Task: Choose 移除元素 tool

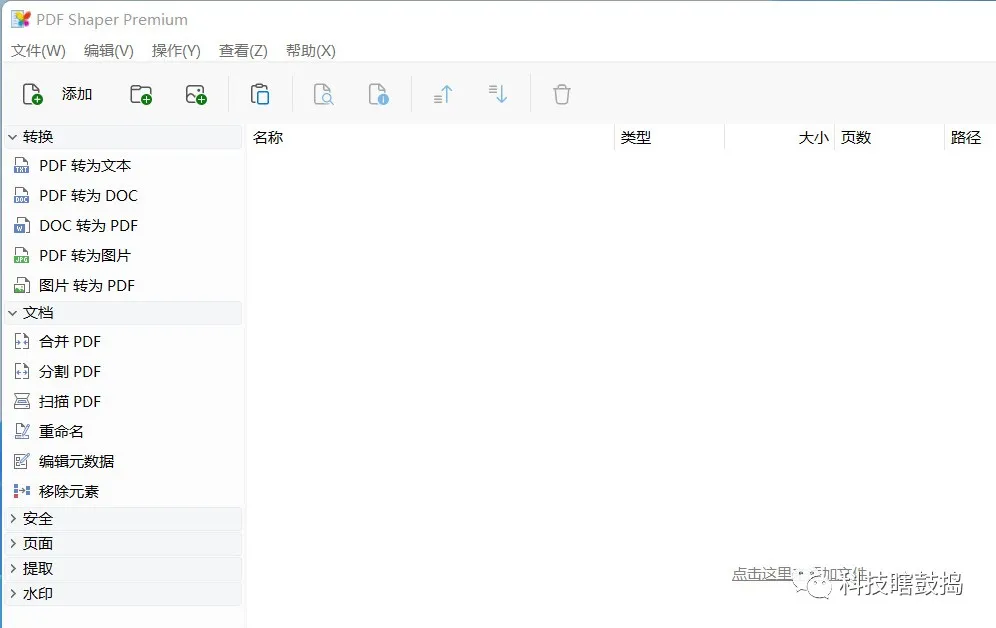Action: (69, 491)
